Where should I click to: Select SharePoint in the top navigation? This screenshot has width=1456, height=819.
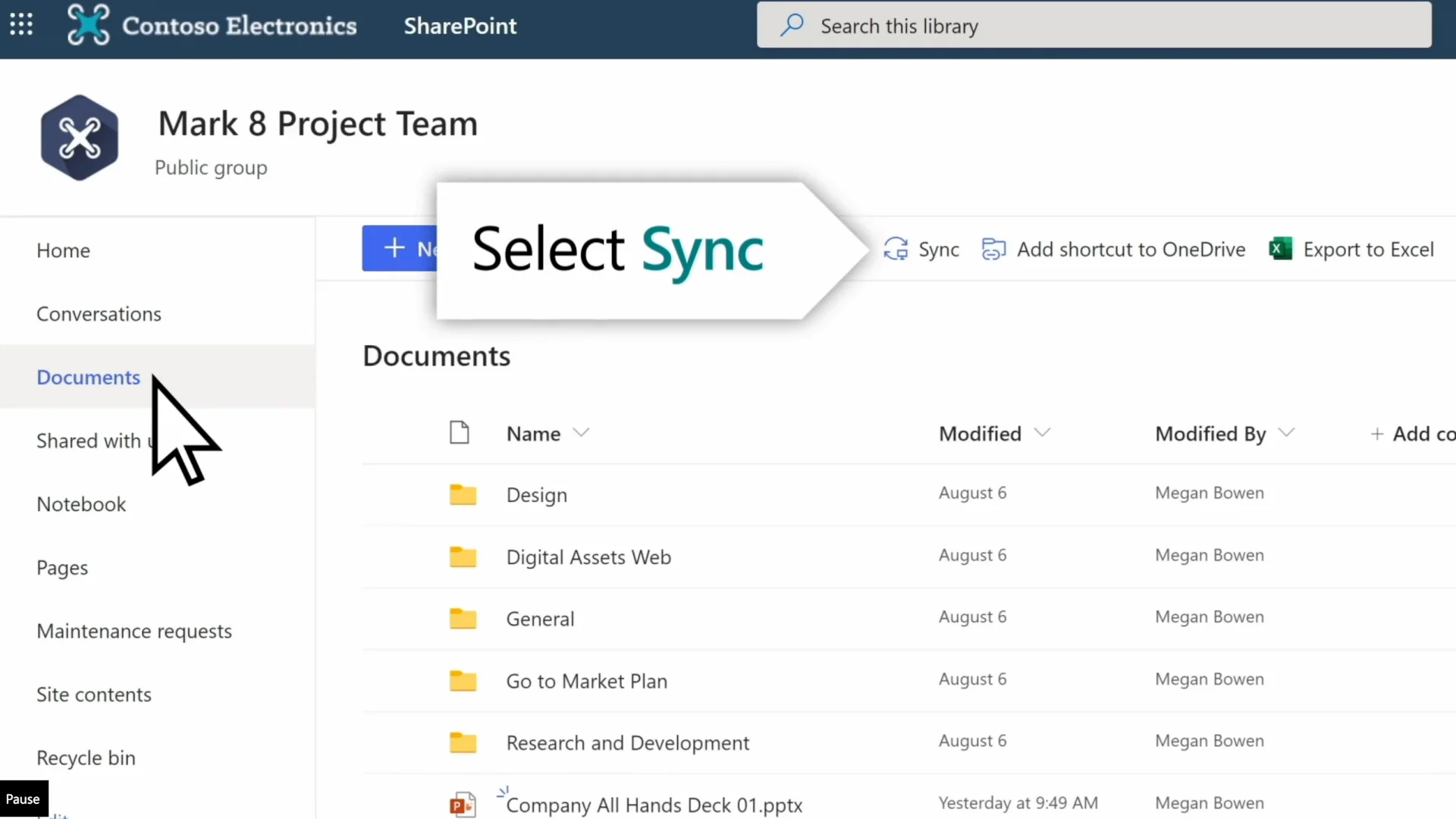[460, 25]
